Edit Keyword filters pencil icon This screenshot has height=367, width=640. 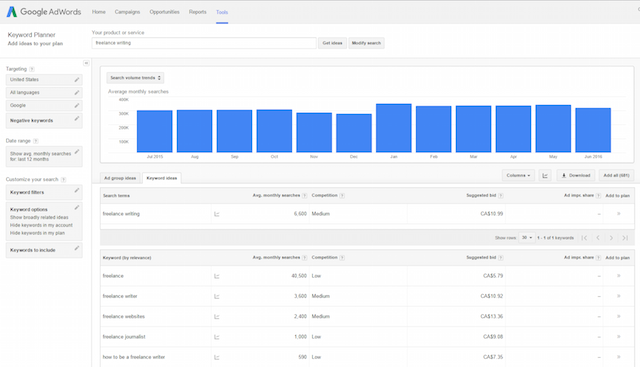click(x=77, y=191)
